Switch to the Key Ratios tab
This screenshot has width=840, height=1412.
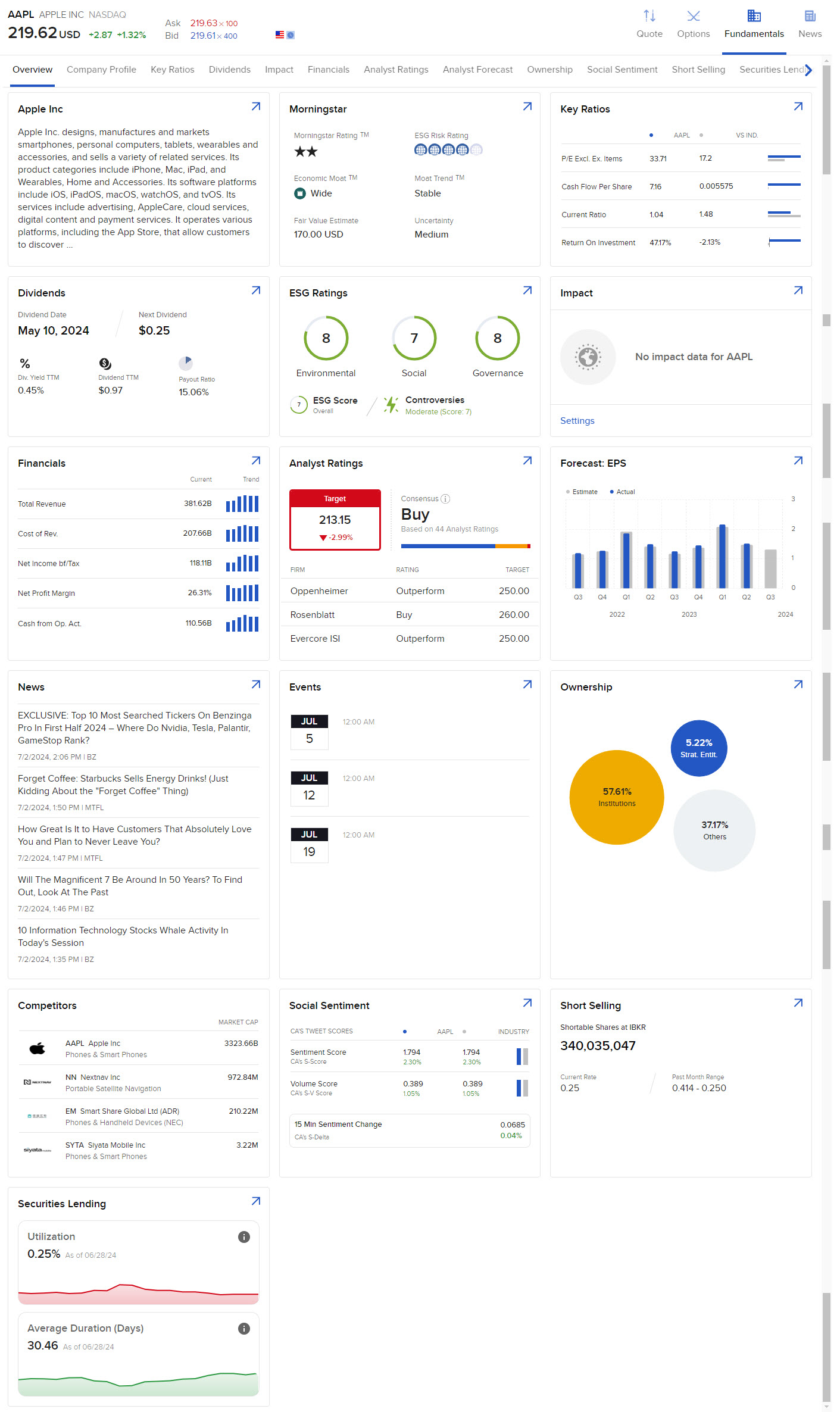tap(173, 70)
